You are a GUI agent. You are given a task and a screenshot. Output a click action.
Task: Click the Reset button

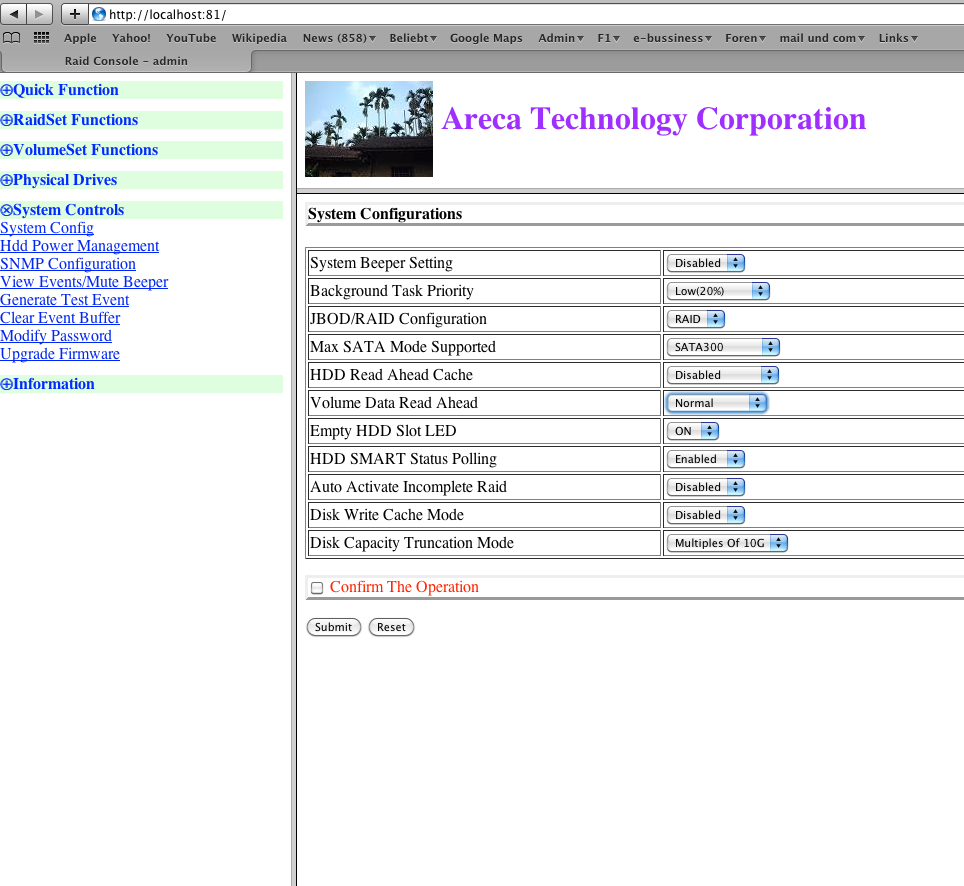coord(391,627)
